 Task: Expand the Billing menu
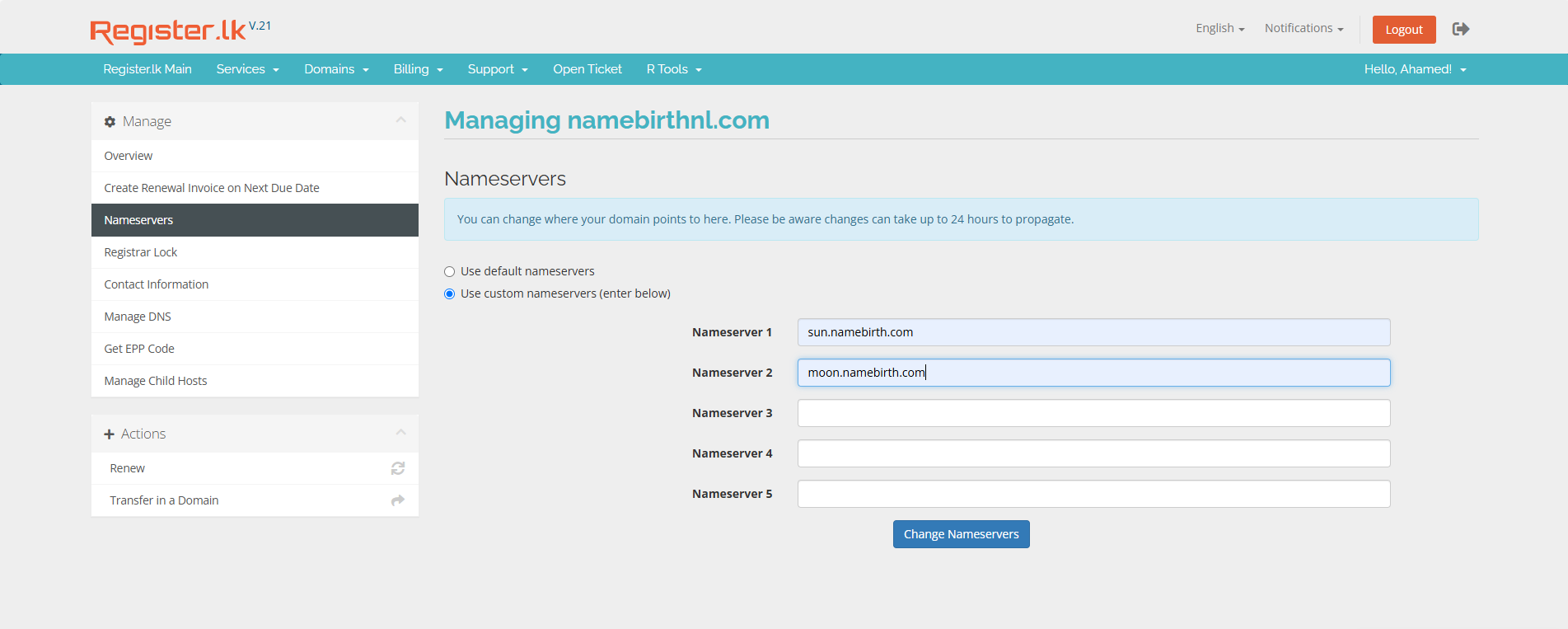point(419,69)
